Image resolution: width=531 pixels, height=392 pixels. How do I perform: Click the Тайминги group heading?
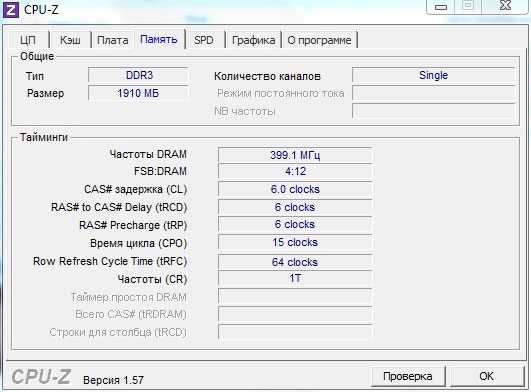44,137
